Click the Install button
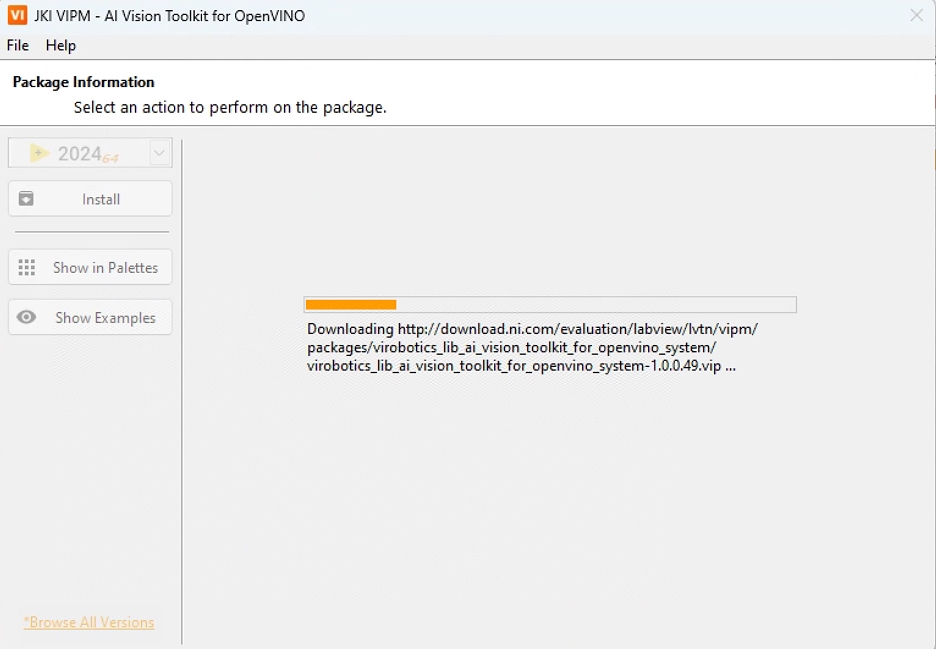Screen dimensions: 936x649 pyautogui.click(x=90, y=199)
